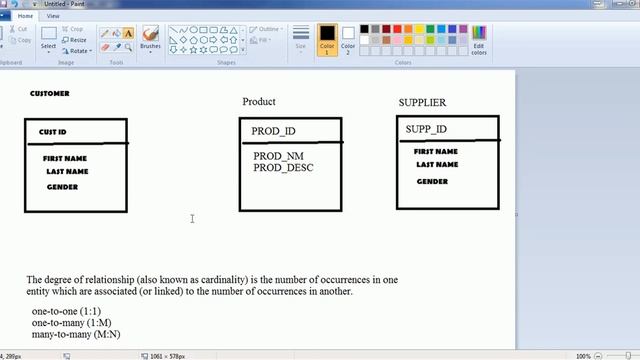640x360 pixels.
Task: Choose the Six-point star shape
Action: pos(203,50)
